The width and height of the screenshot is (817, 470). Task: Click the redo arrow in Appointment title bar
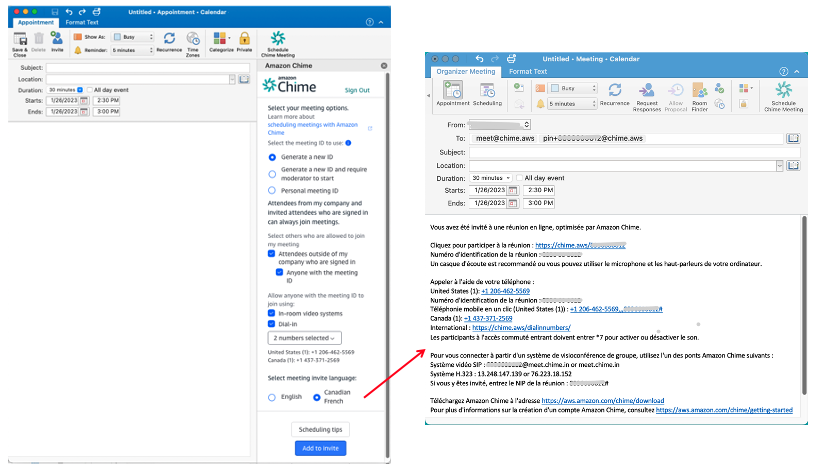point(82,11)
